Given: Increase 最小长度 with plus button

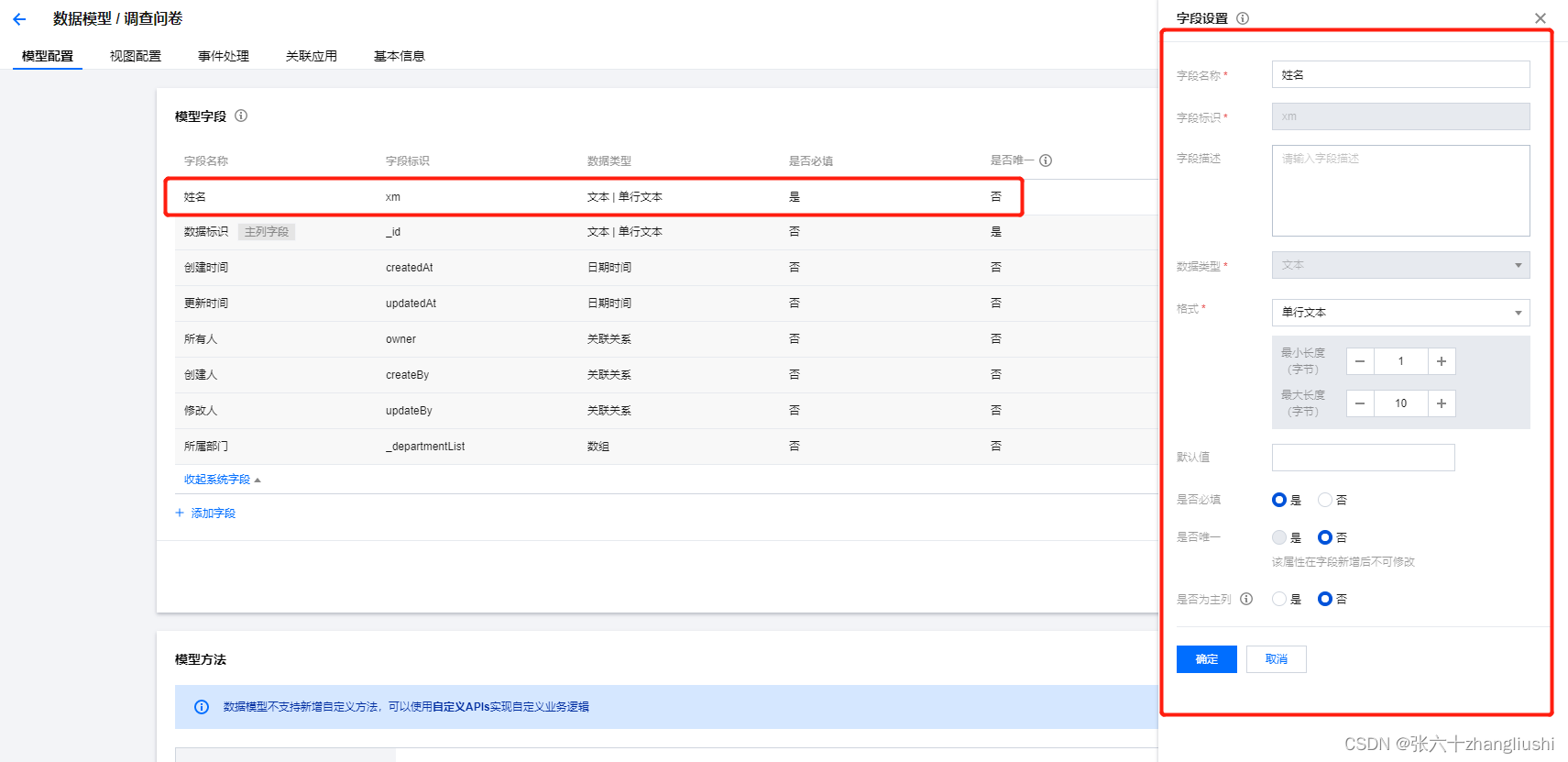Looking at the screenshot, I should 1442,361.
